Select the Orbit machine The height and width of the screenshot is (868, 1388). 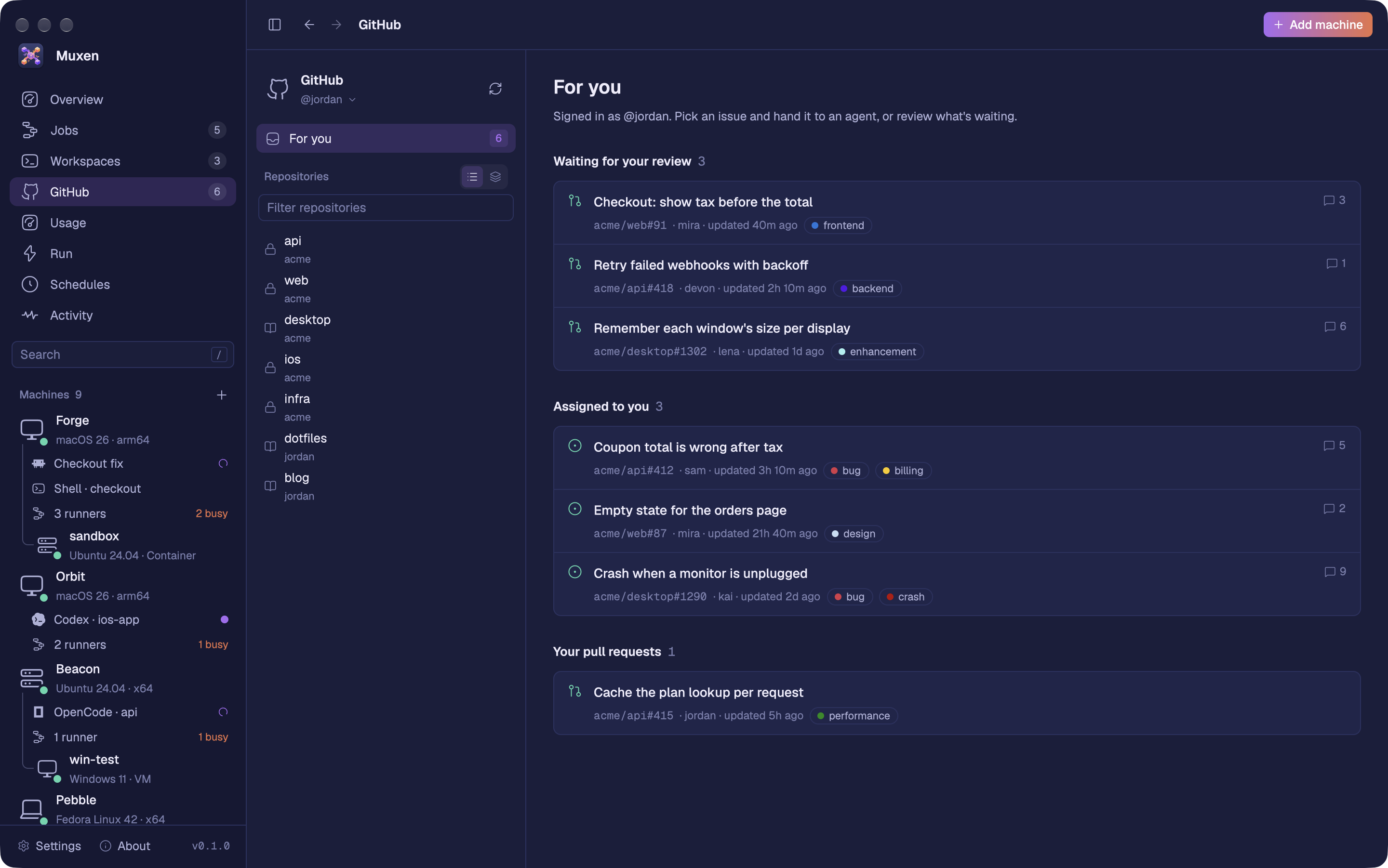pos(123,586)
